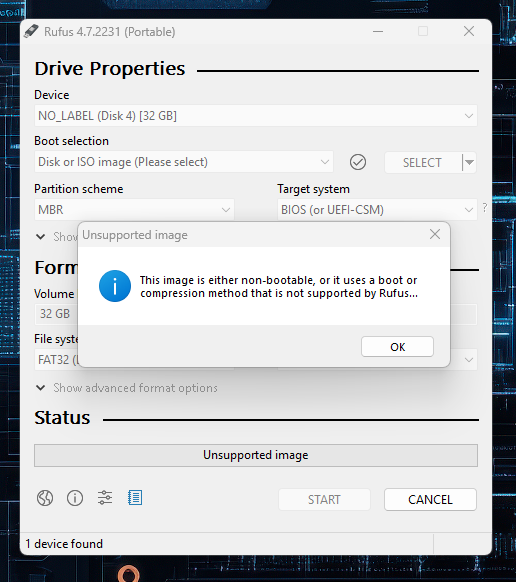516x582 pixels.
Task: Open the Cluster size dropdown arrow
Action: tap(469, 360)
